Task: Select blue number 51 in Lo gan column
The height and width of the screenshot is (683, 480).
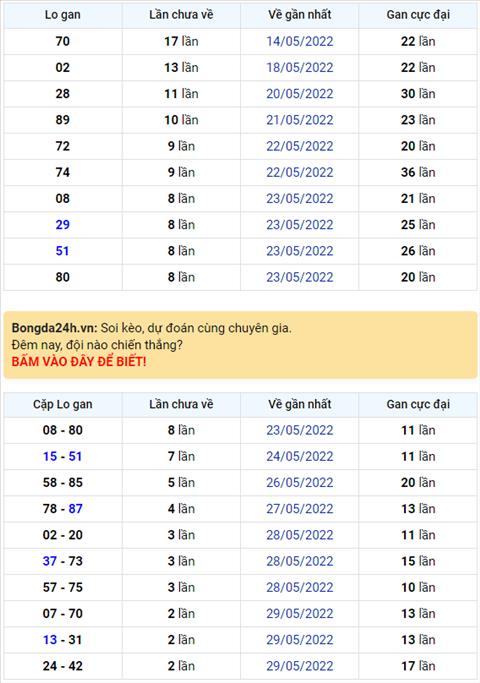Action: [x=62, y=251]
